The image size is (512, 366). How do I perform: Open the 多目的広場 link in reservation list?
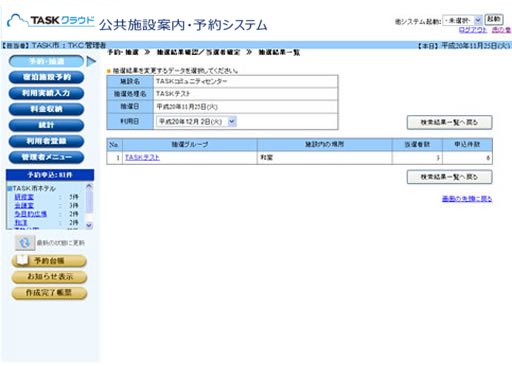(x=31, y=214)
